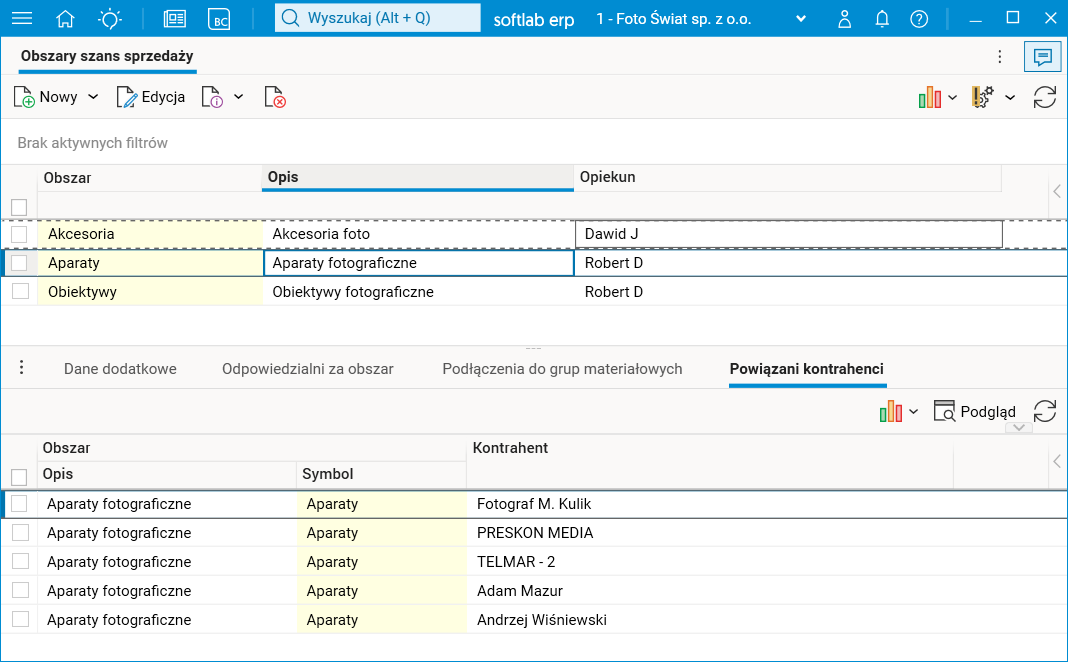Click the Podgląd preview button
Image resolution: width=1068 pixels, height=662 pixels.
coord(975,412)
